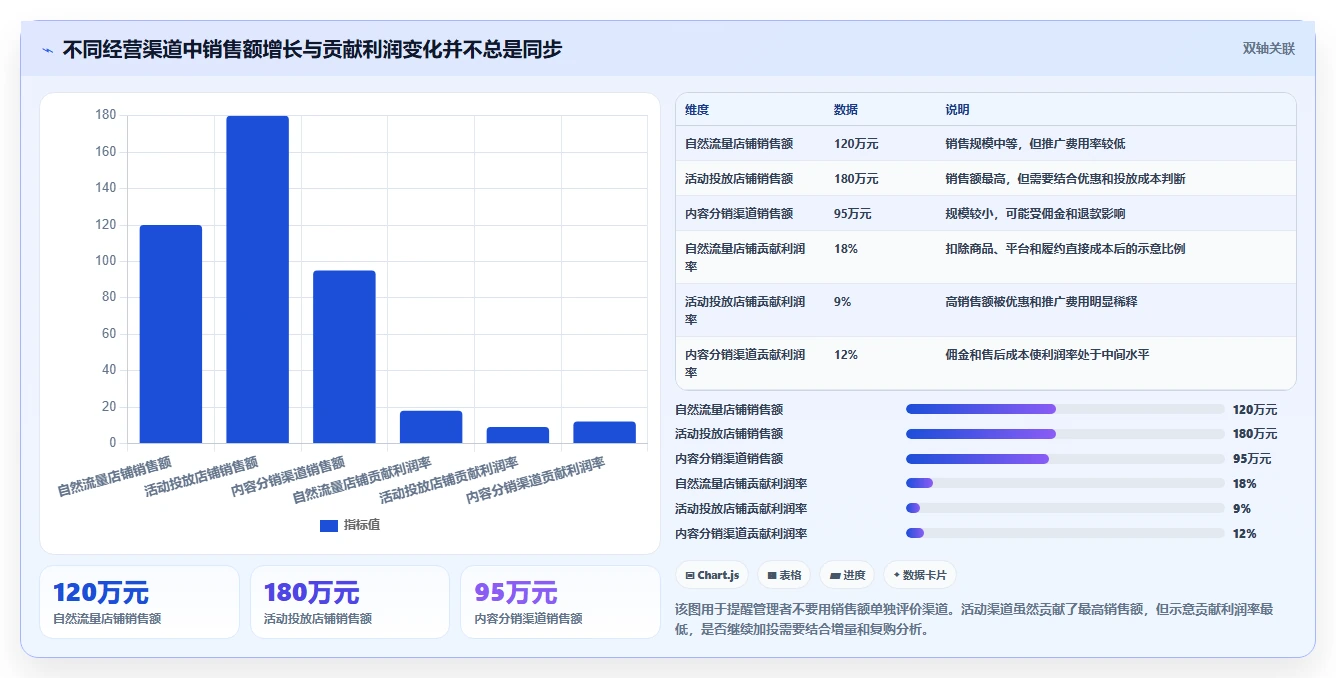Click progress bar for 自然流量店铺贡献利润率
The image size is (1336, 678).
[1065, 483]
